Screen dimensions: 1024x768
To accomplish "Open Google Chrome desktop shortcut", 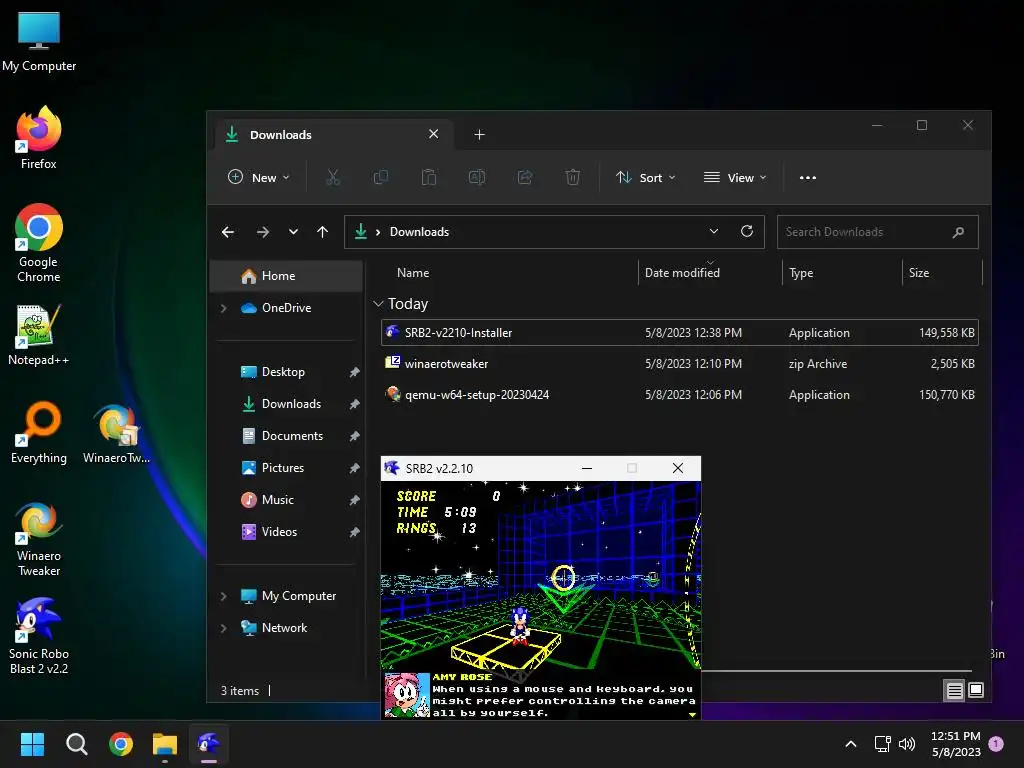I will pos(39,243).
